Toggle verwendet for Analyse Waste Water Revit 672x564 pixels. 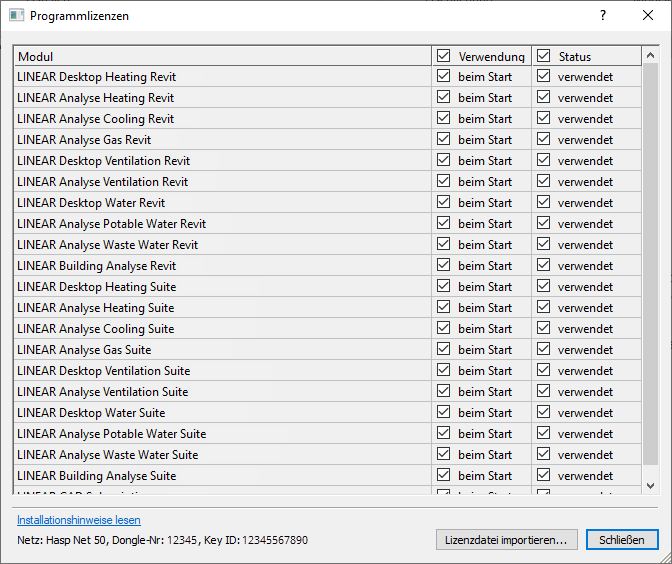[543, 244]
